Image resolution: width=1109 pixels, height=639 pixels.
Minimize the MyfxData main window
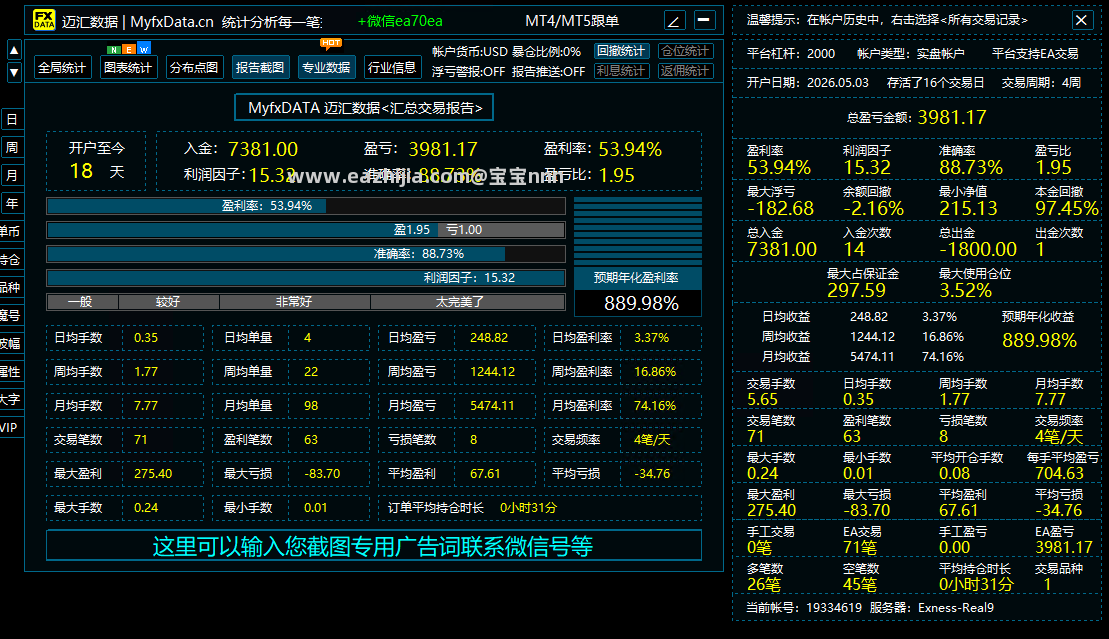704,20
